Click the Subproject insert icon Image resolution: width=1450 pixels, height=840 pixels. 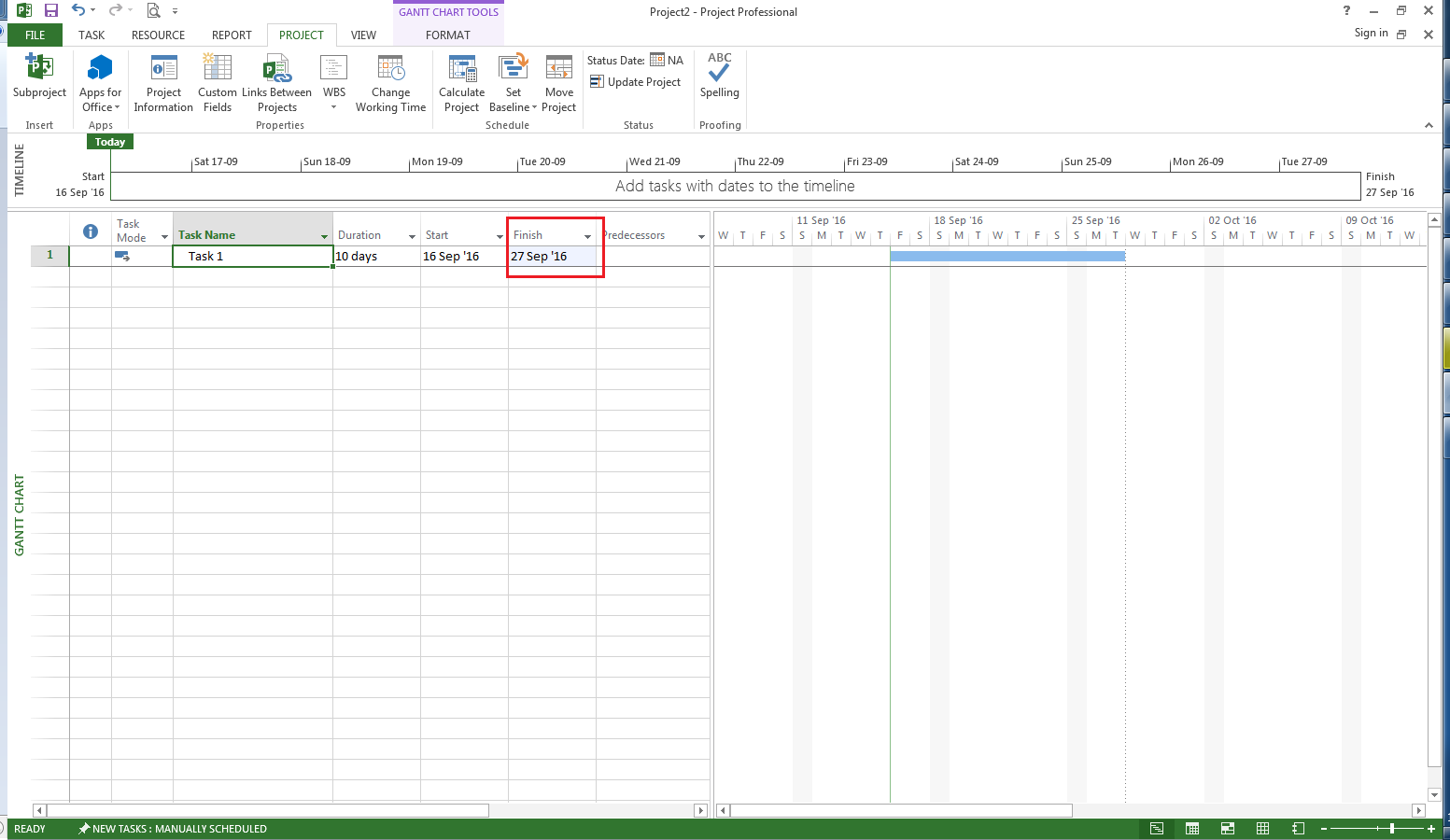click(x=39, y=69)
